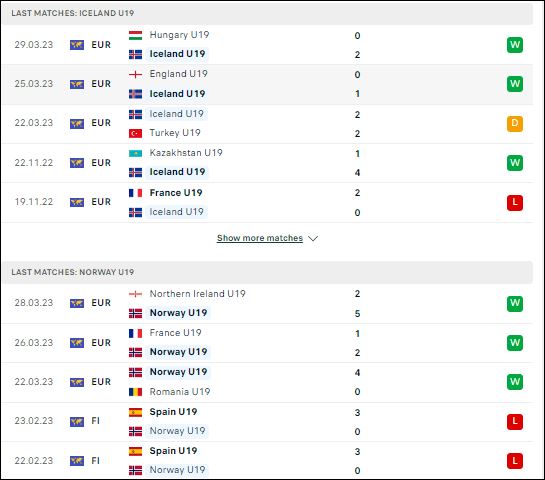Image resolution: width=545 pixels, height=480 pixels.
Task: Click the orange D badge for Turkey match
Action: click(x=515, y=123)
